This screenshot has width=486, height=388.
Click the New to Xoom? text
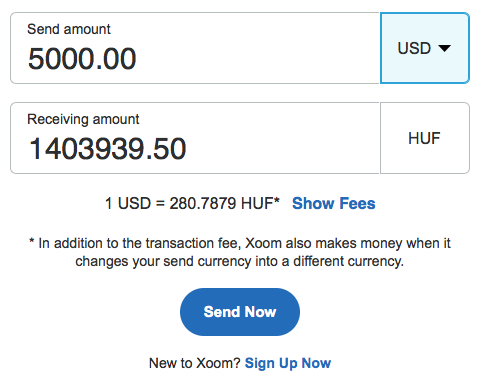click(194, 363)
